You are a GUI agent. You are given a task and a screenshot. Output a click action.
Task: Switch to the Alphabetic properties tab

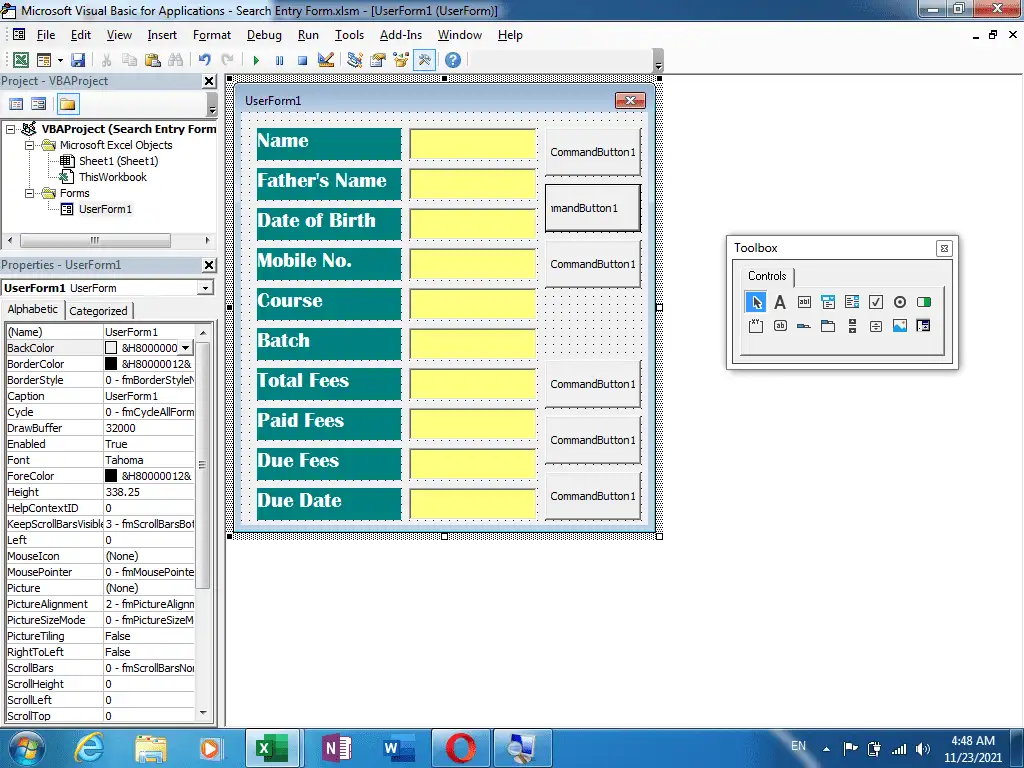pyautogui.click(x=33, y=310)
